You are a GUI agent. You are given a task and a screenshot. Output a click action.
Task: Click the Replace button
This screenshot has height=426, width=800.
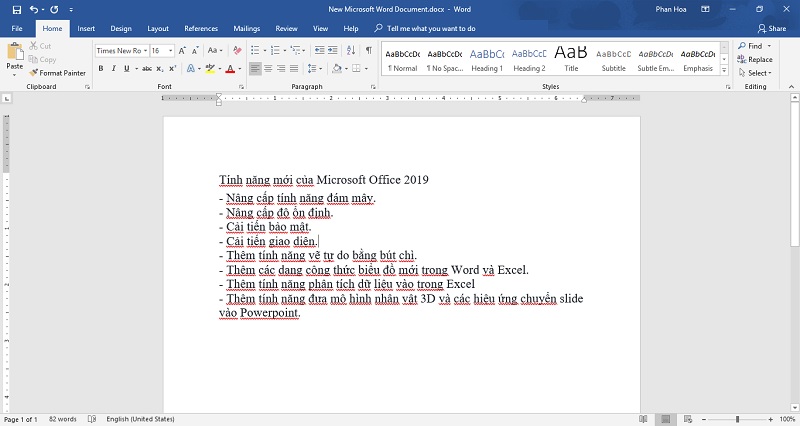[756, 59]
